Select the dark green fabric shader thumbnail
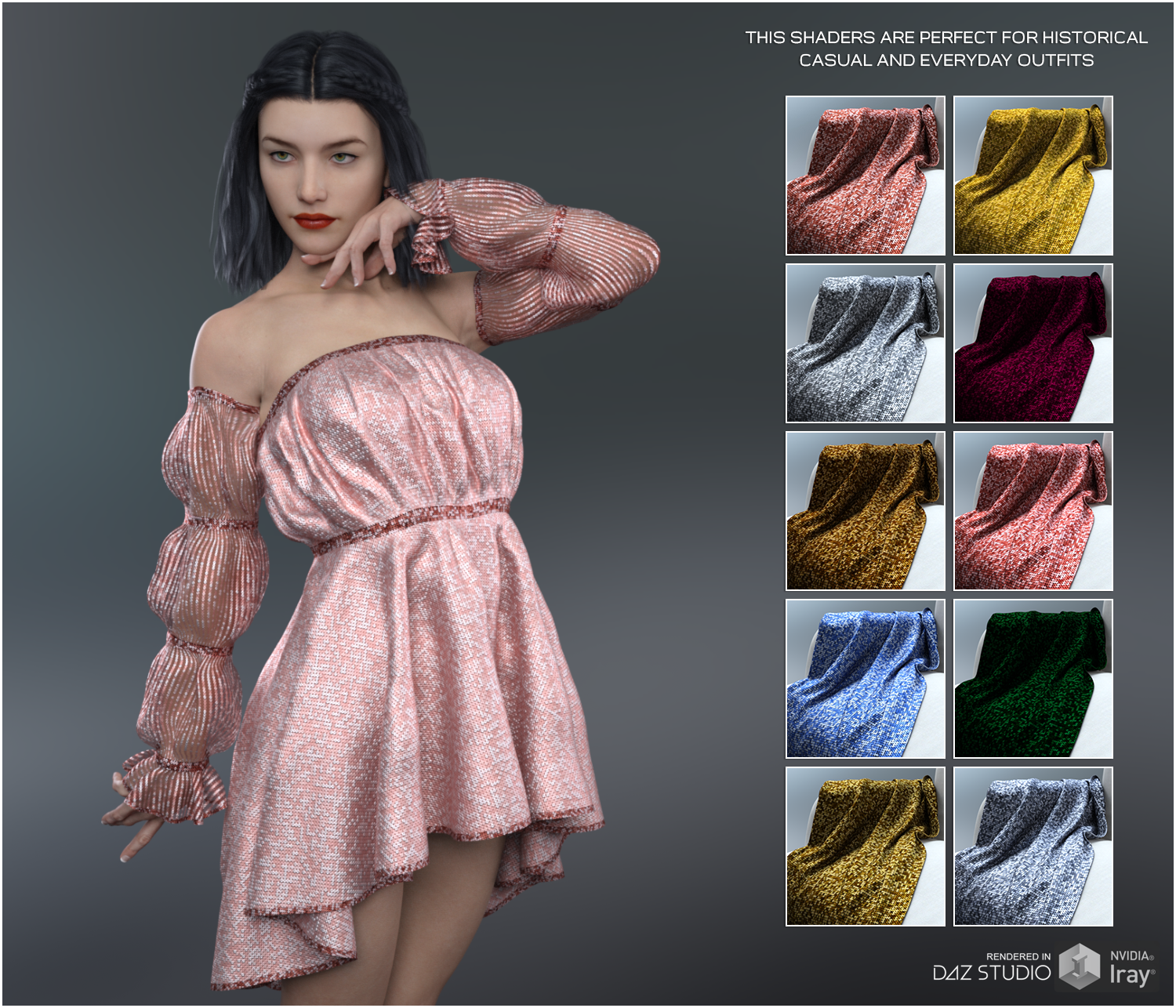 (1033, 679)
